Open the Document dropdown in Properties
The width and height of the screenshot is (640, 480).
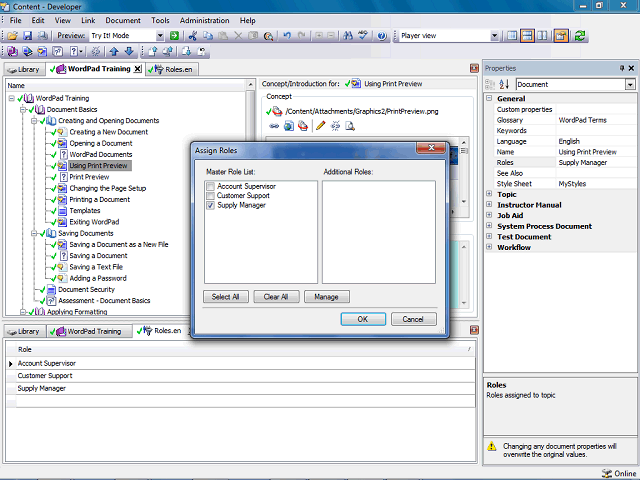tap(630, 84)
